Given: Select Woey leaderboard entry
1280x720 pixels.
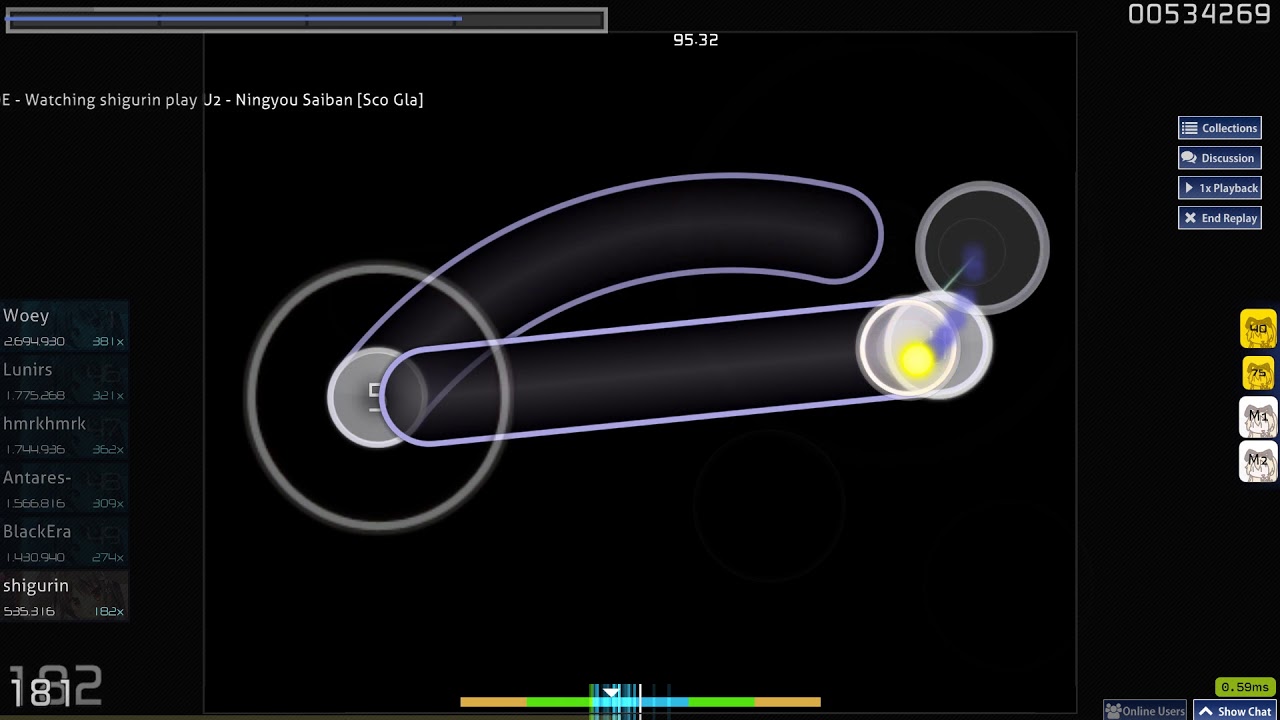Looking at the screenshot, I should 64,327.
